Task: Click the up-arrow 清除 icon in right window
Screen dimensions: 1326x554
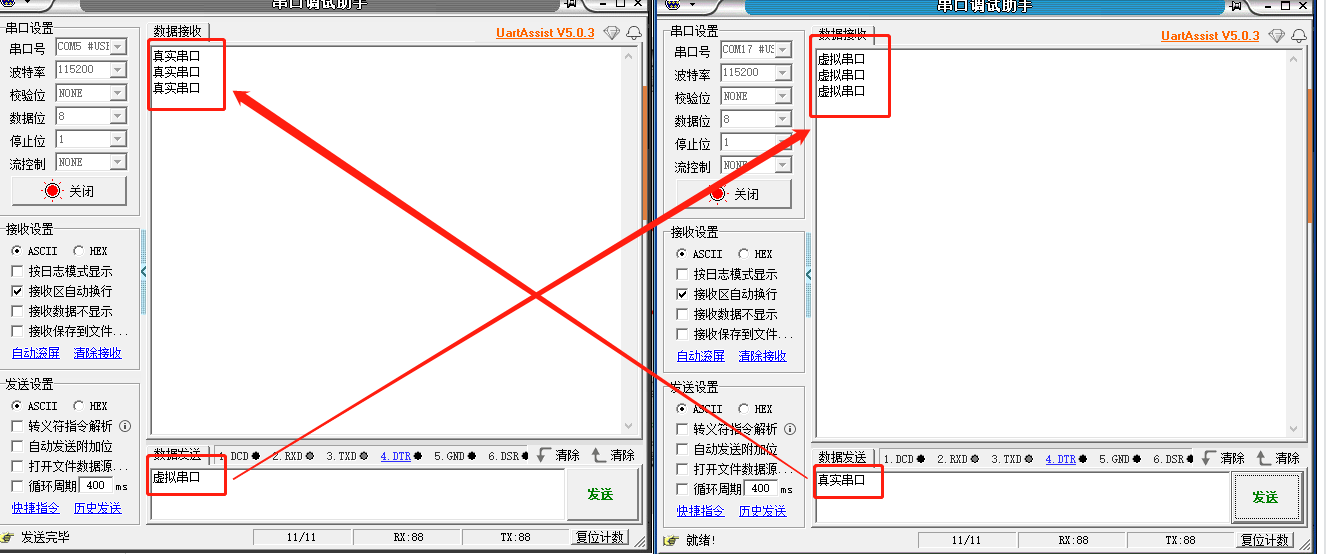Action: pyautogui.click(x=1265, y=458)
